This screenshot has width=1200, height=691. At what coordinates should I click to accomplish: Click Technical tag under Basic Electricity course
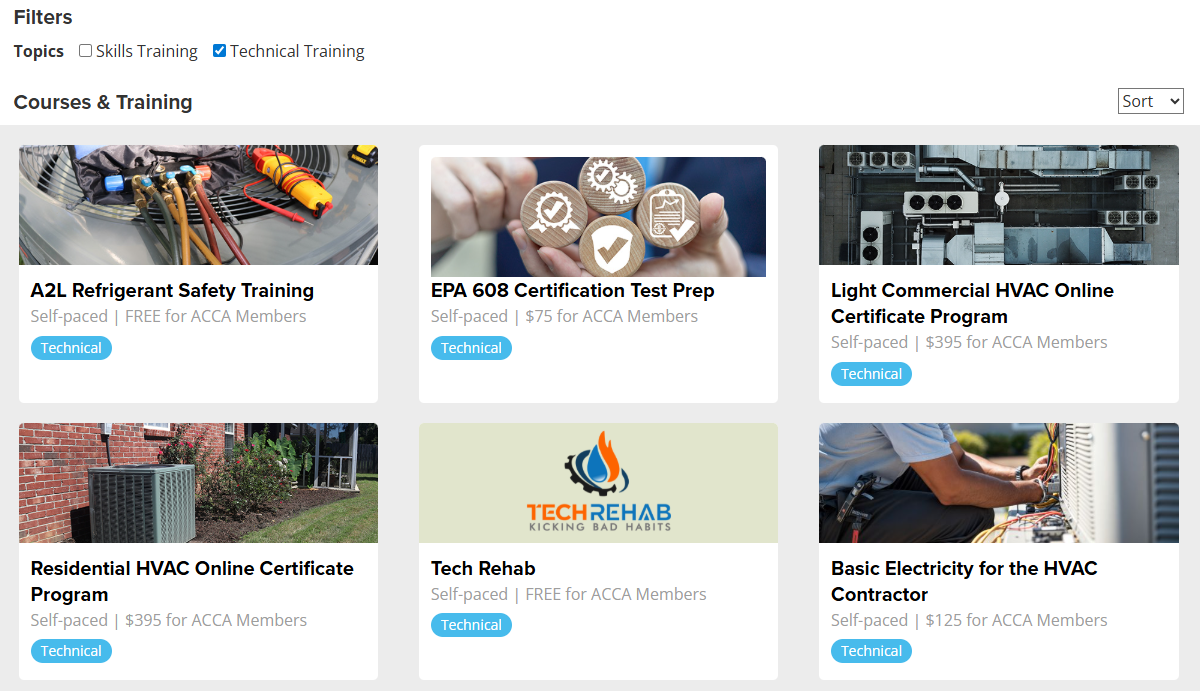[x=871, y=651]
